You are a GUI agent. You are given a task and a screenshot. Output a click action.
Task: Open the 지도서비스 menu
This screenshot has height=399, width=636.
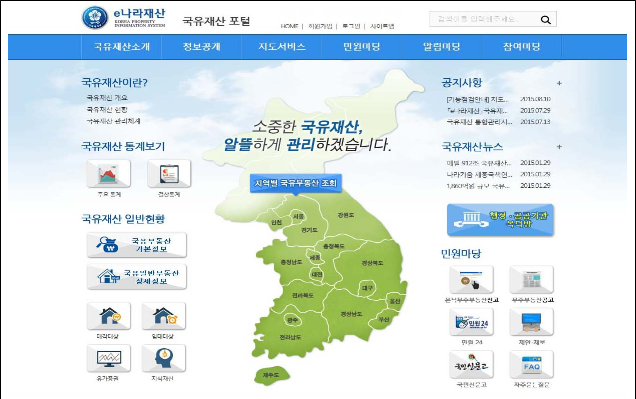click(281, 47)
